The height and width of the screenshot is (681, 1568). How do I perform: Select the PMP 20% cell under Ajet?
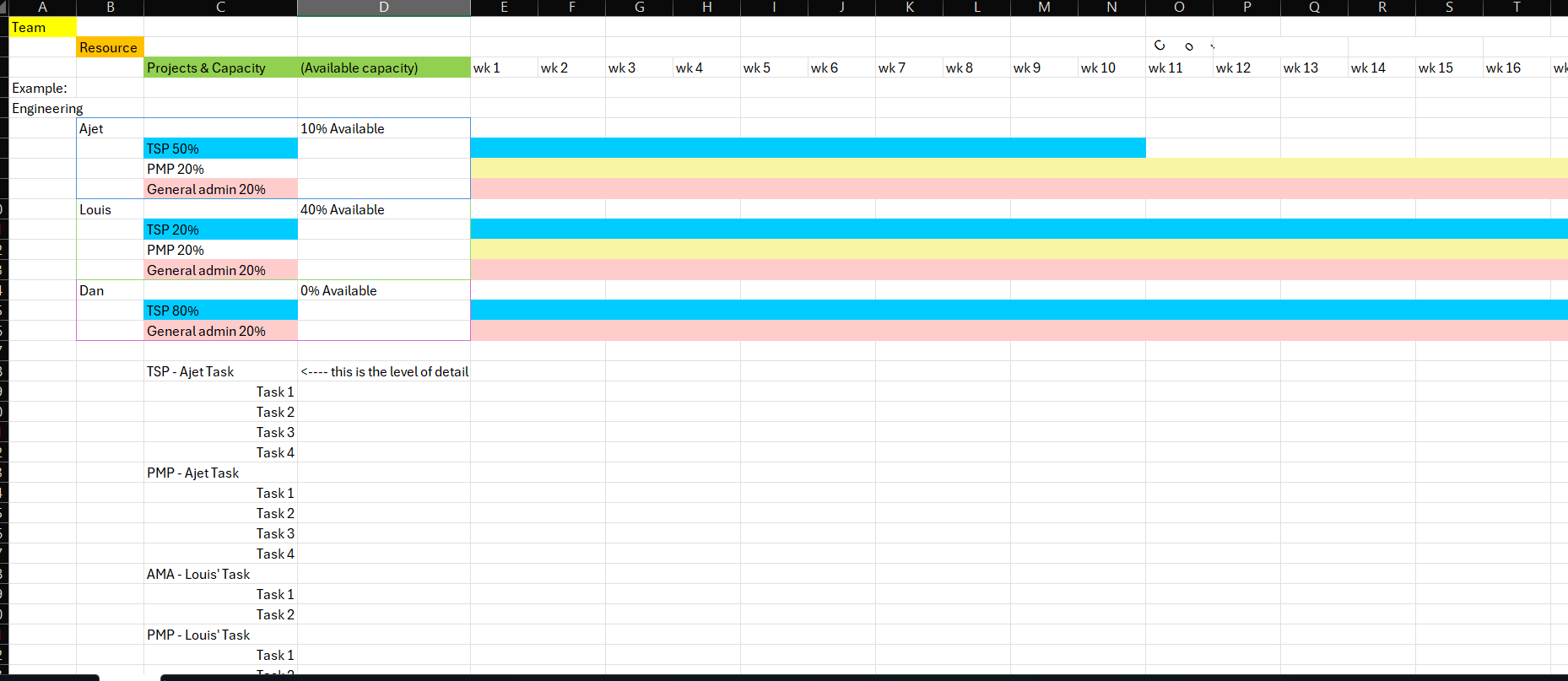click(220, 169)
